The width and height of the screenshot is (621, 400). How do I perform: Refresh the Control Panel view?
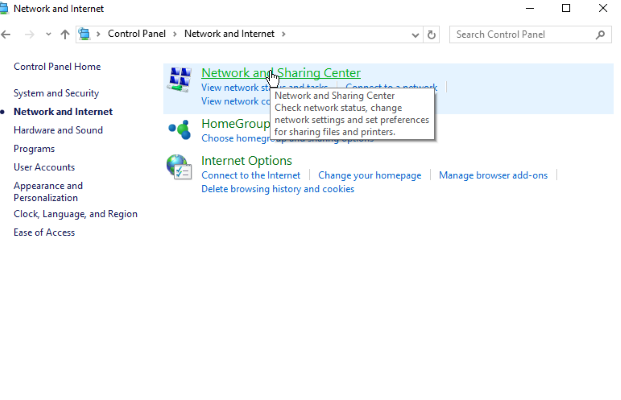[431, 35]
